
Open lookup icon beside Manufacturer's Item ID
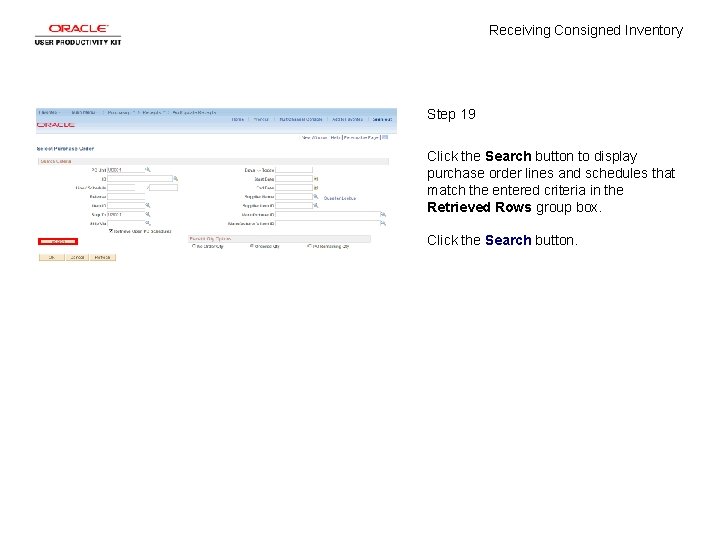[x=383, y=223]
